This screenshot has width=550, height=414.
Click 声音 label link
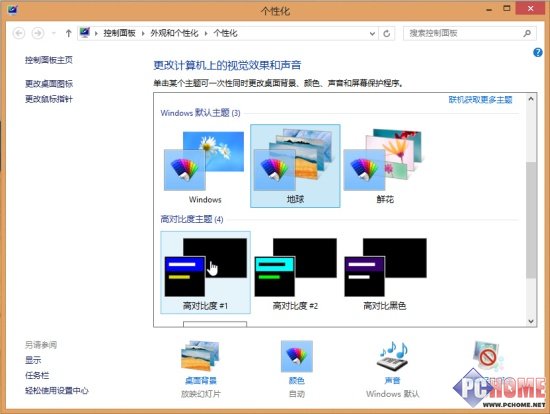[393, 380]
